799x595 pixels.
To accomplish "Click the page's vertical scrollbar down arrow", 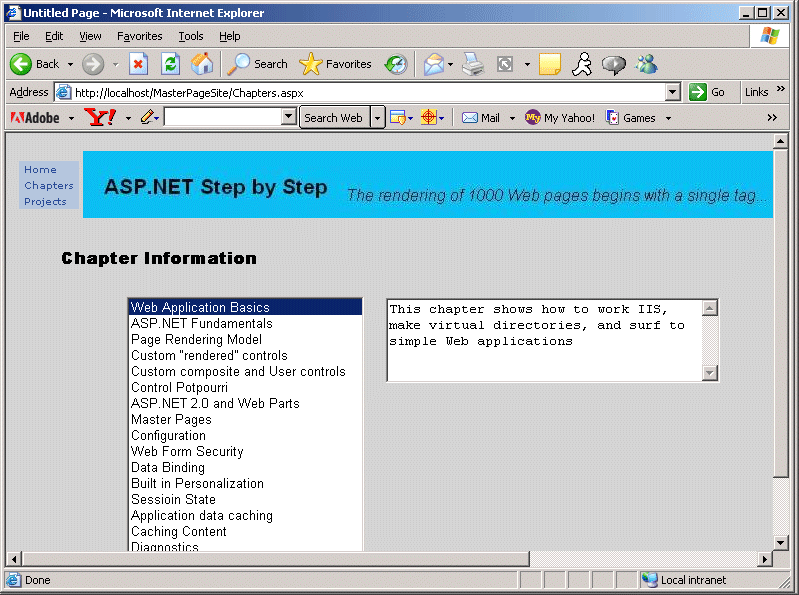I will [782, 542].
